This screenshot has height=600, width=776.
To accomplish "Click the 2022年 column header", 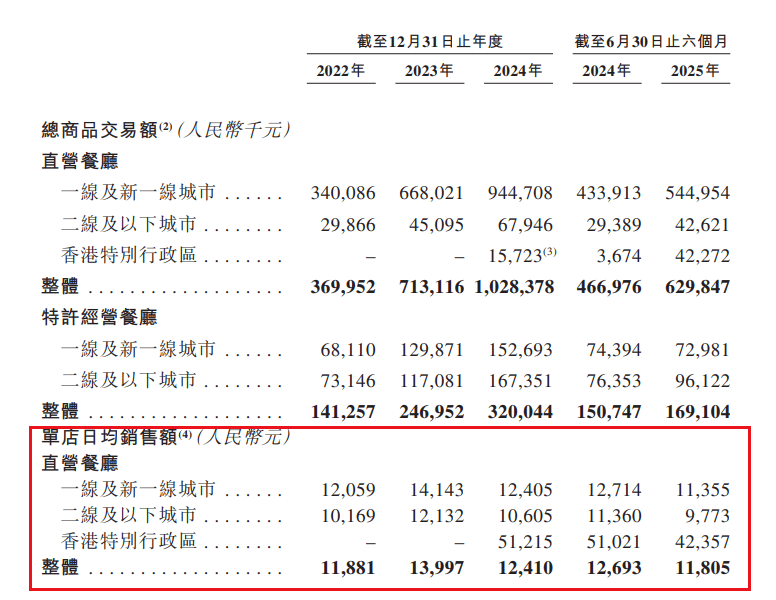I will tap(341, 71).
